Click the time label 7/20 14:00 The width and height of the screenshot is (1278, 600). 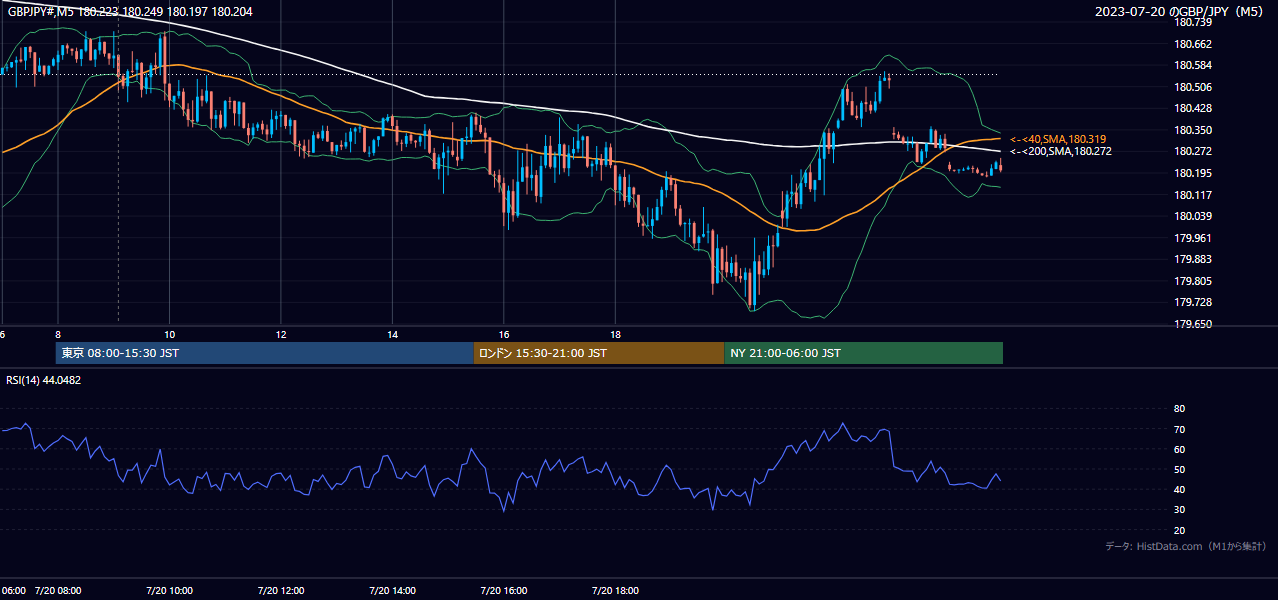393,591
